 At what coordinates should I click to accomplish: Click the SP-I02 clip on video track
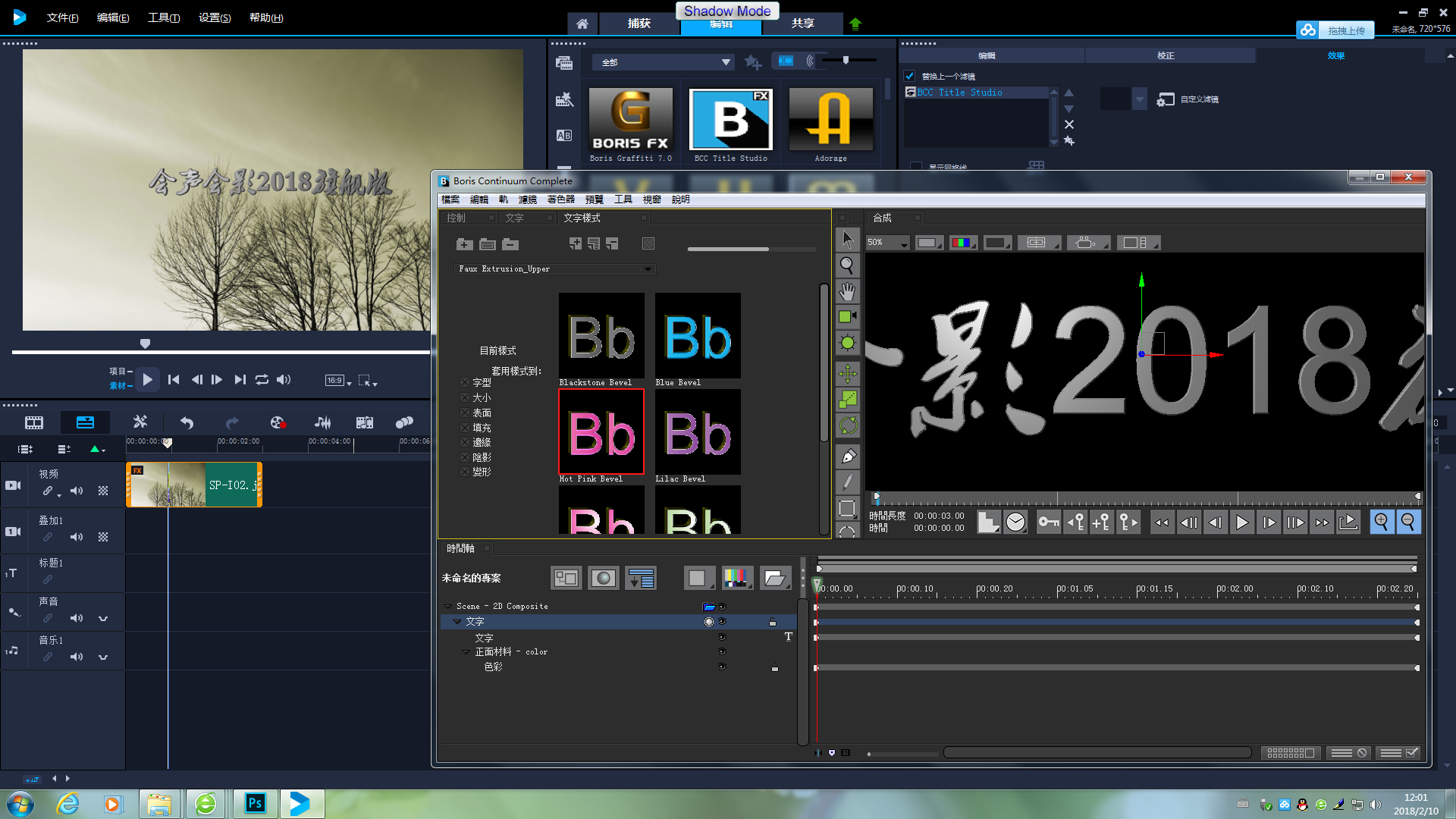click(194, 485)
